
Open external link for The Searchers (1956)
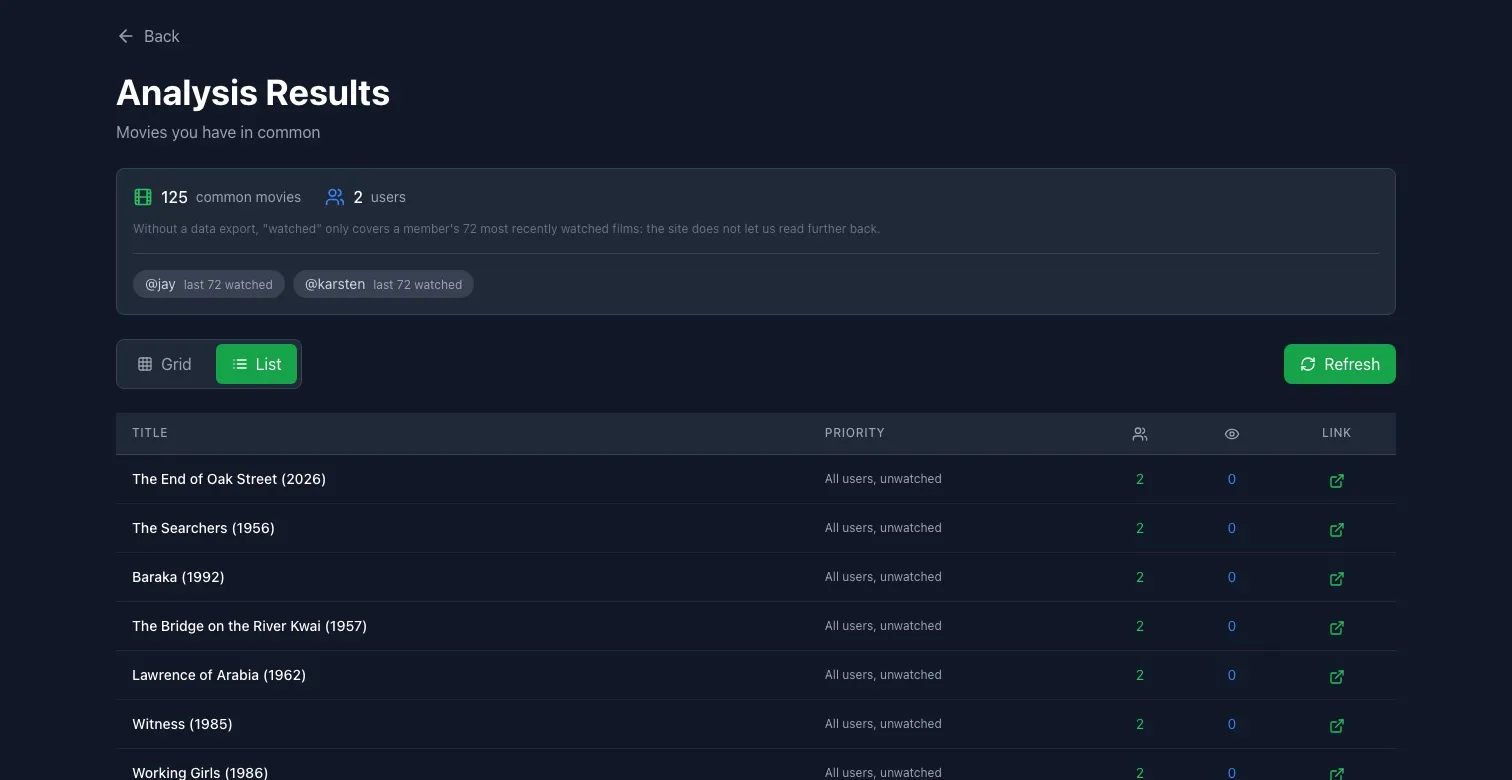coord(1336,529)
